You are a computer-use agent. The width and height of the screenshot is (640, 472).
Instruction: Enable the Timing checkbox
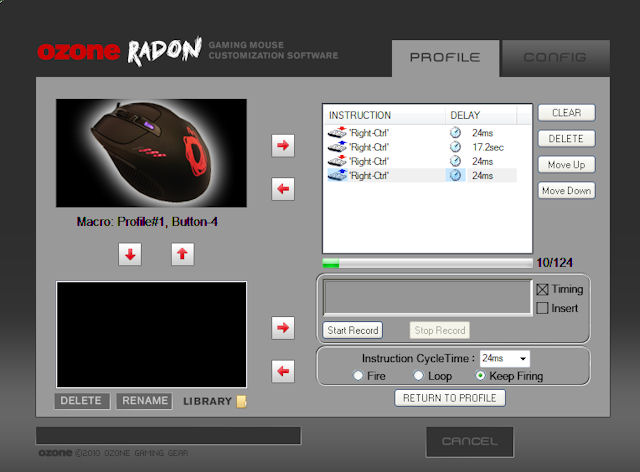(x=542, y=289)
